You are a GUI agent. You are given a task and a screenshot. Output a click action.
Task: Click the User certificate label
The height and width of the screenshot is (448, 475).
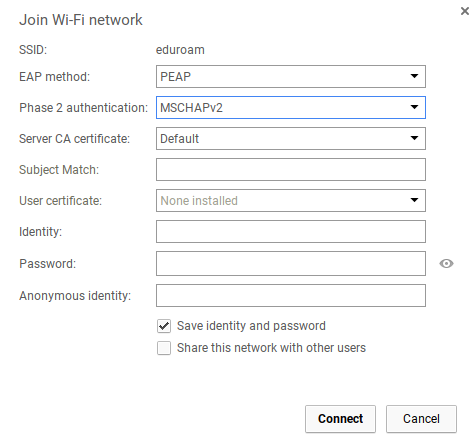60,201
